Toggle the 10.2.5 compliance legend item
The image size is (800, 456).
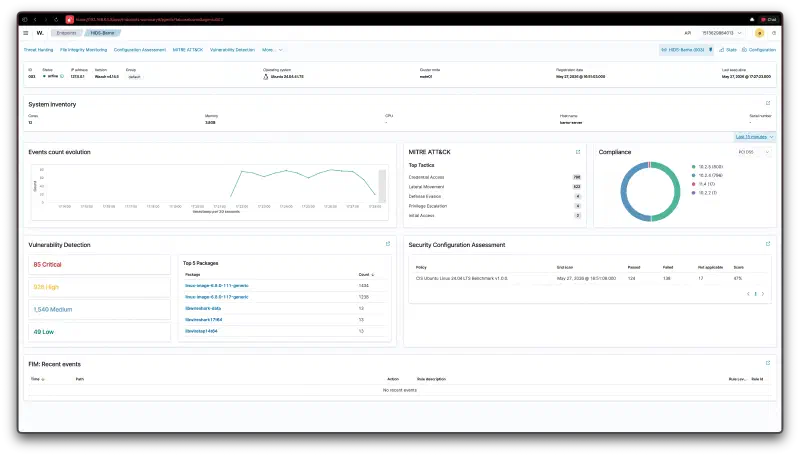tap(707, 167)
